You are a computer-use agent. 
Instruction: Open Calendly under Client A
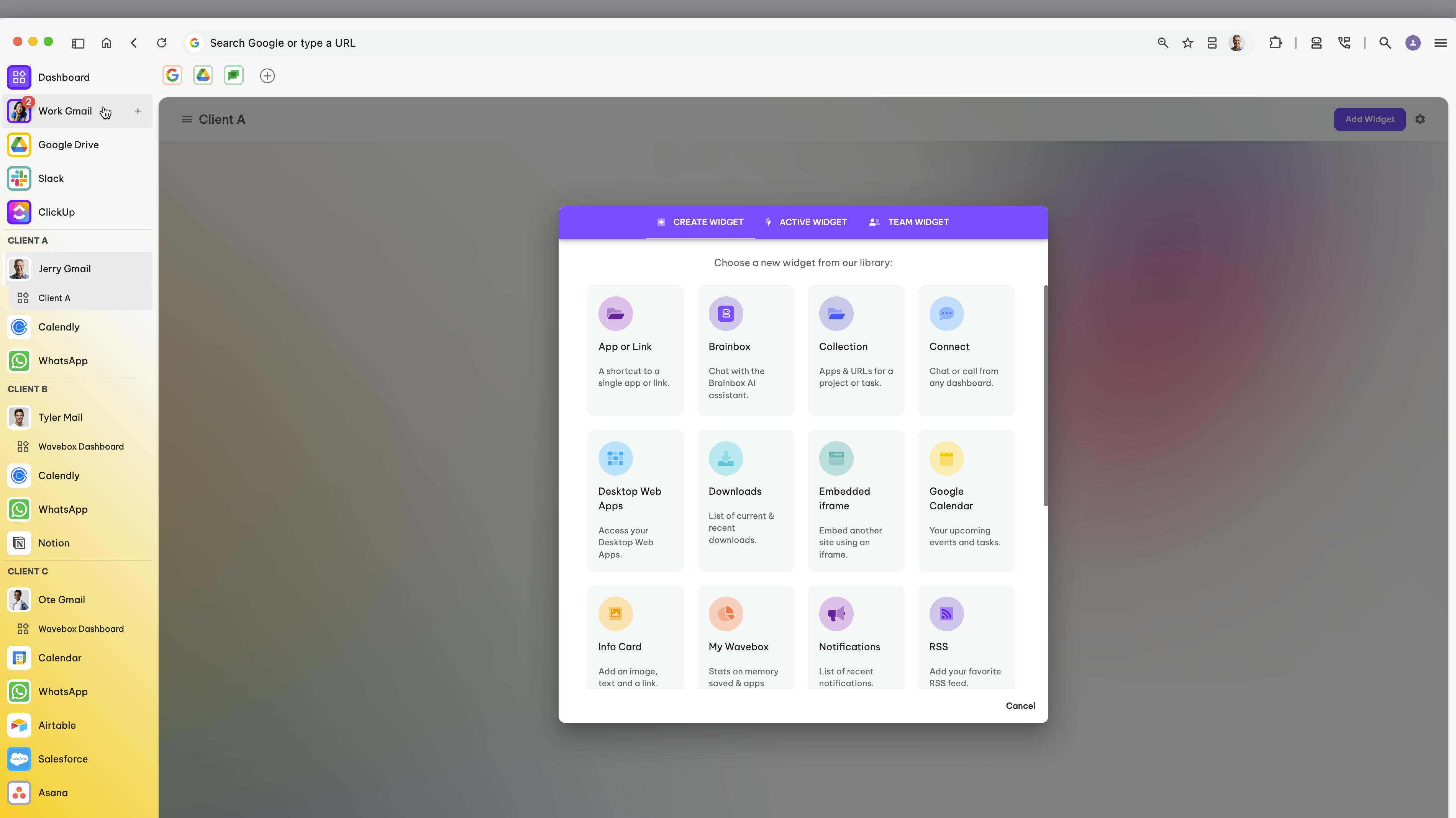[77, 327]
